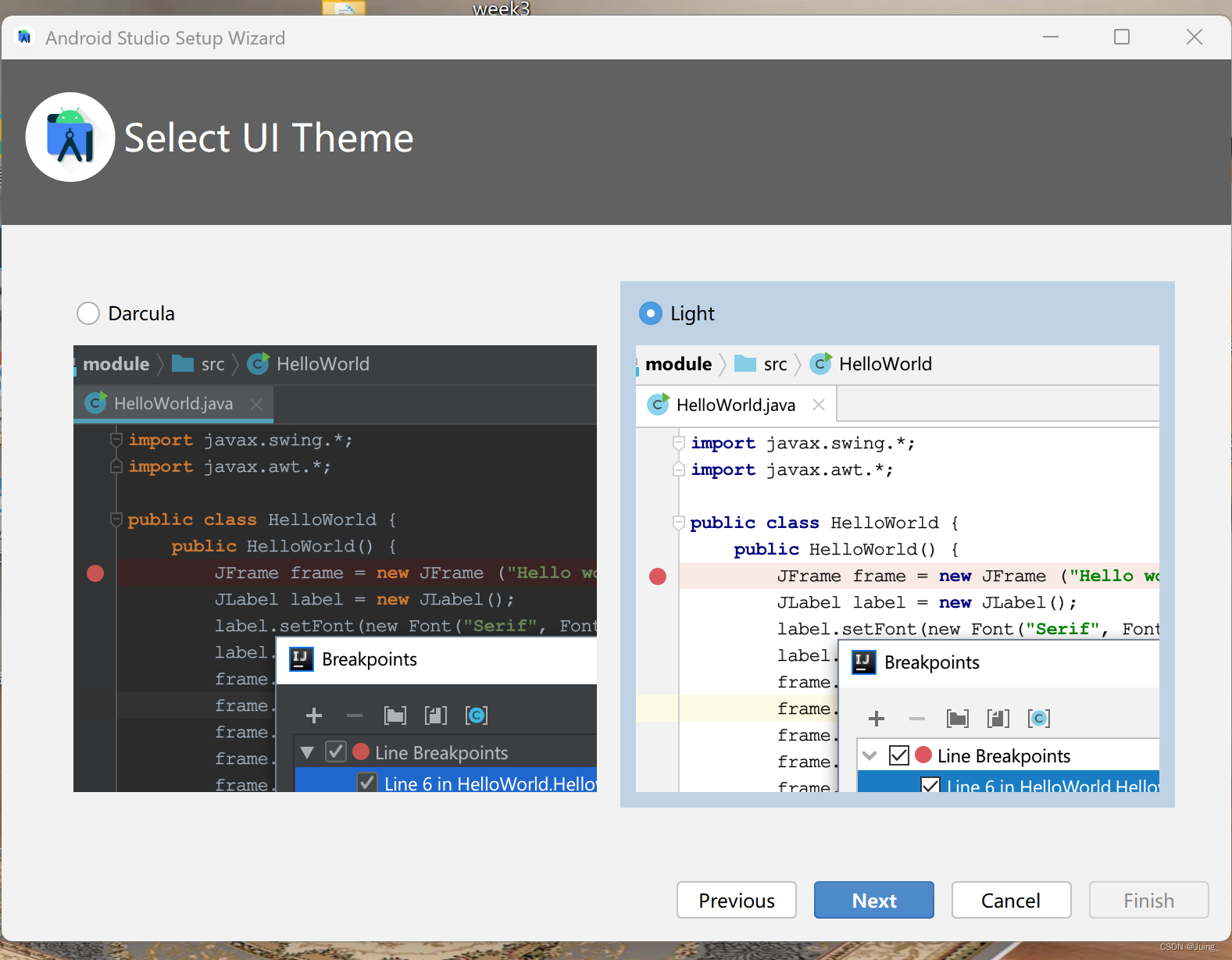This screenshot has height=960, width=1232.
Task: Toggle Line Breakpoints checkbox in Darcula preview
Action: [336, 752]
